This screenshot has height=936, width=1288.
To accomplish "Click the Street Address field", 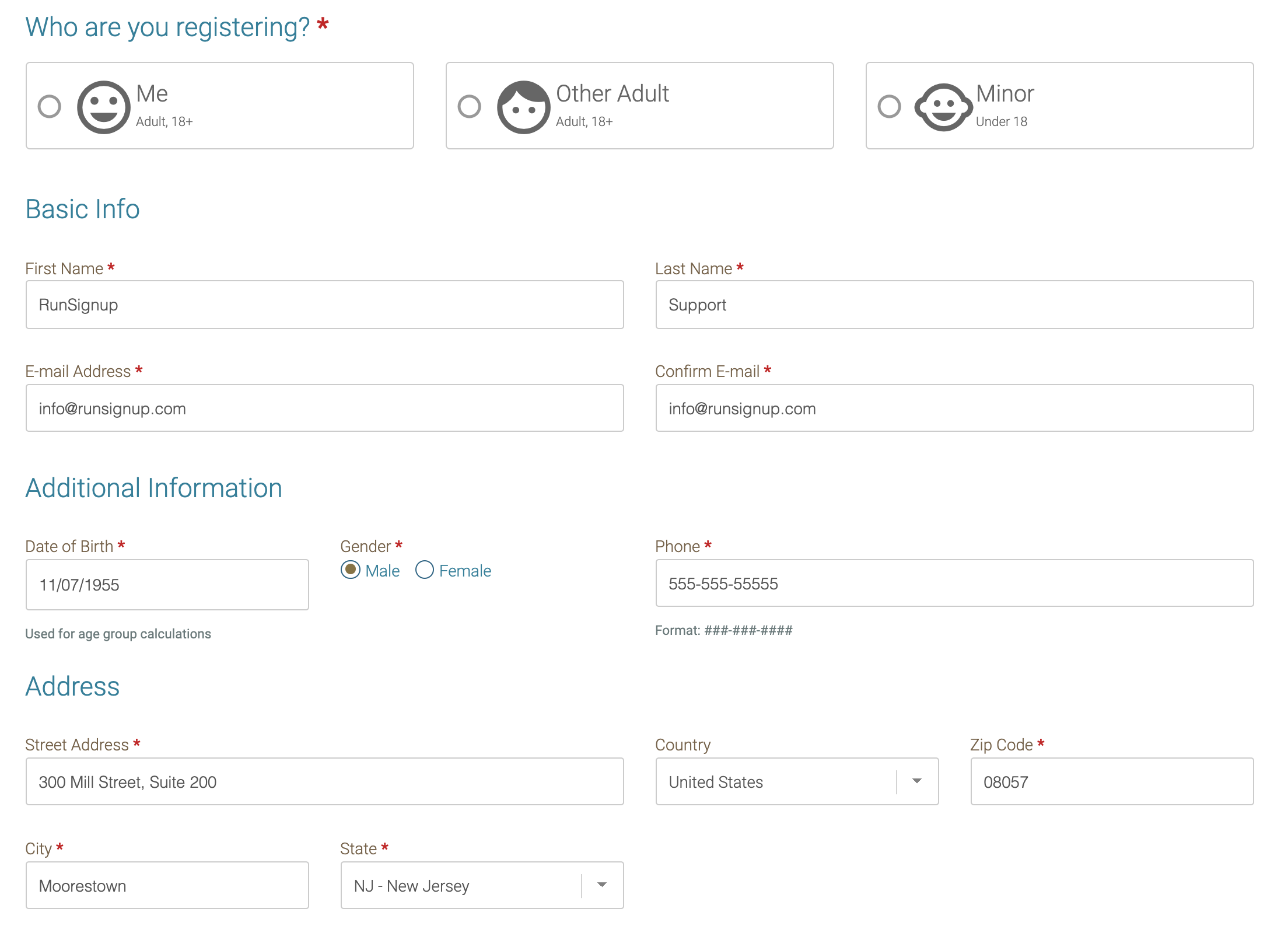I will [x=324, y=781].
